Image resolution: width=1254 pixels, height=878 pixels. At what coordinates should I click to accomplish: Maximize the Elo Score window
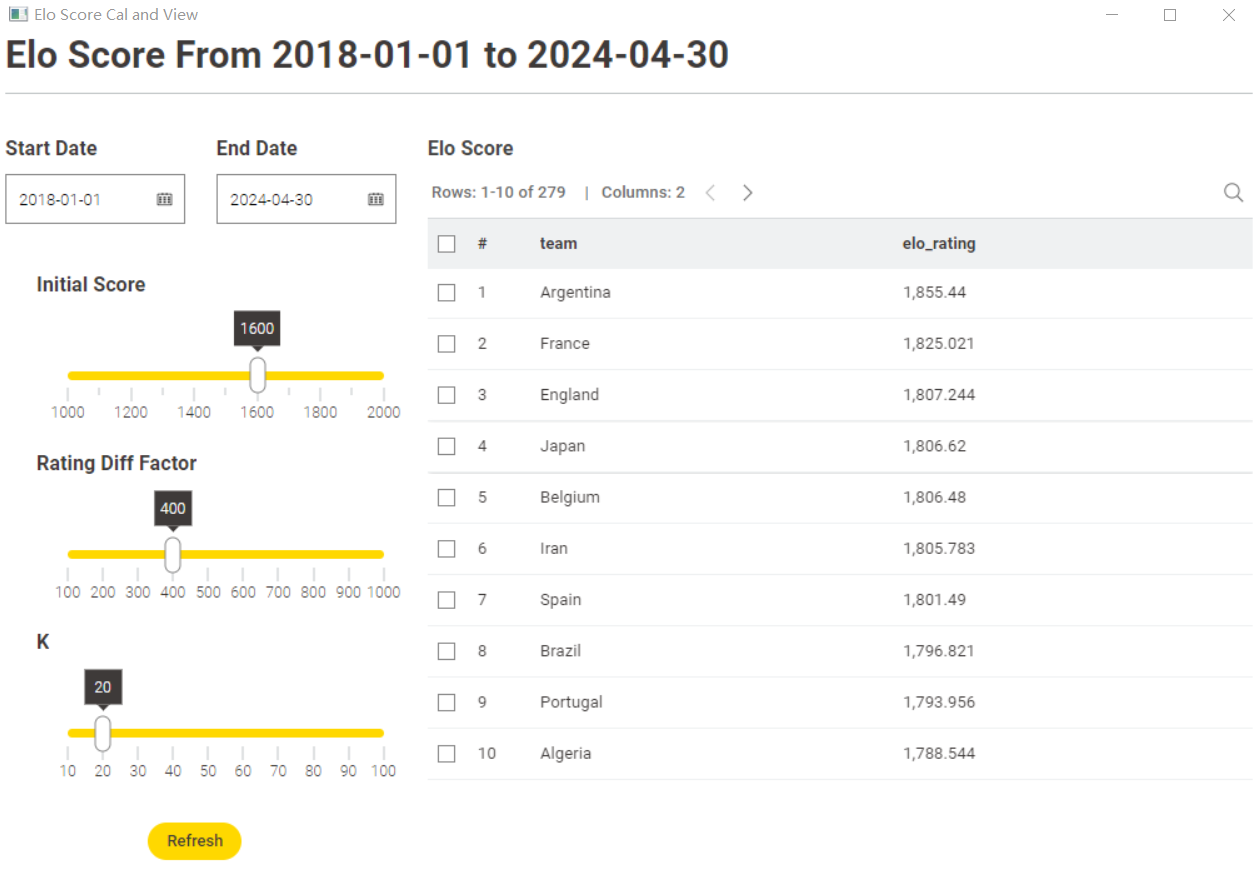1170,15
